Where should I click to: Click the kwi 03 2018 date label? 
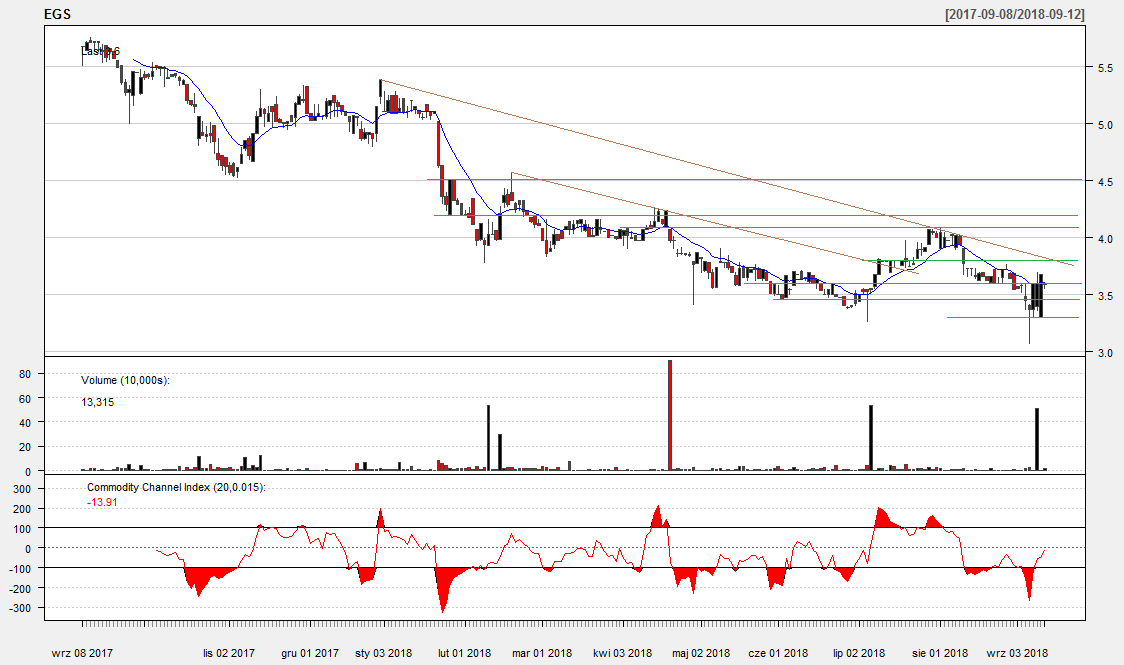pyautogui.click(x=622, y=653)
